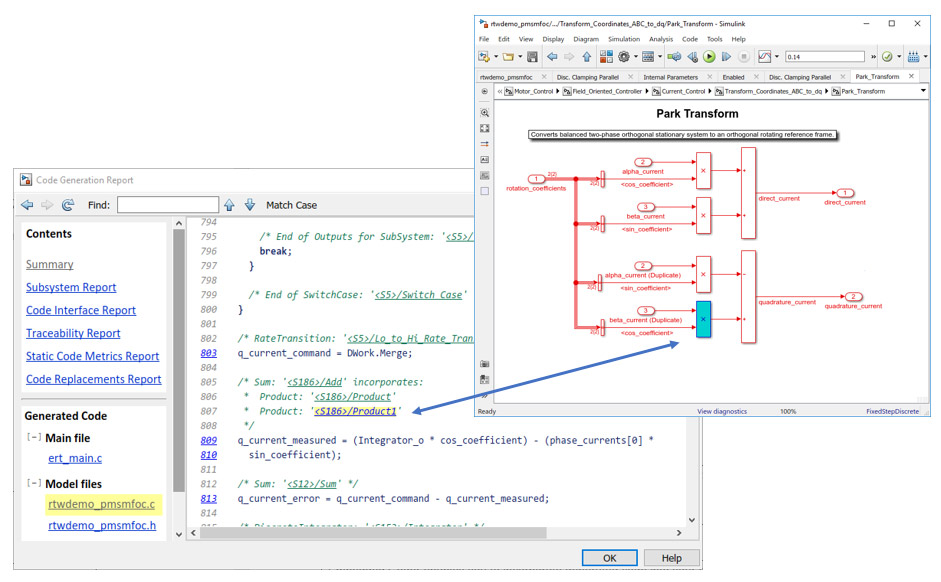Open the Diagram menu in Simulink
This screenshot has width=941, height=582.
586,39
